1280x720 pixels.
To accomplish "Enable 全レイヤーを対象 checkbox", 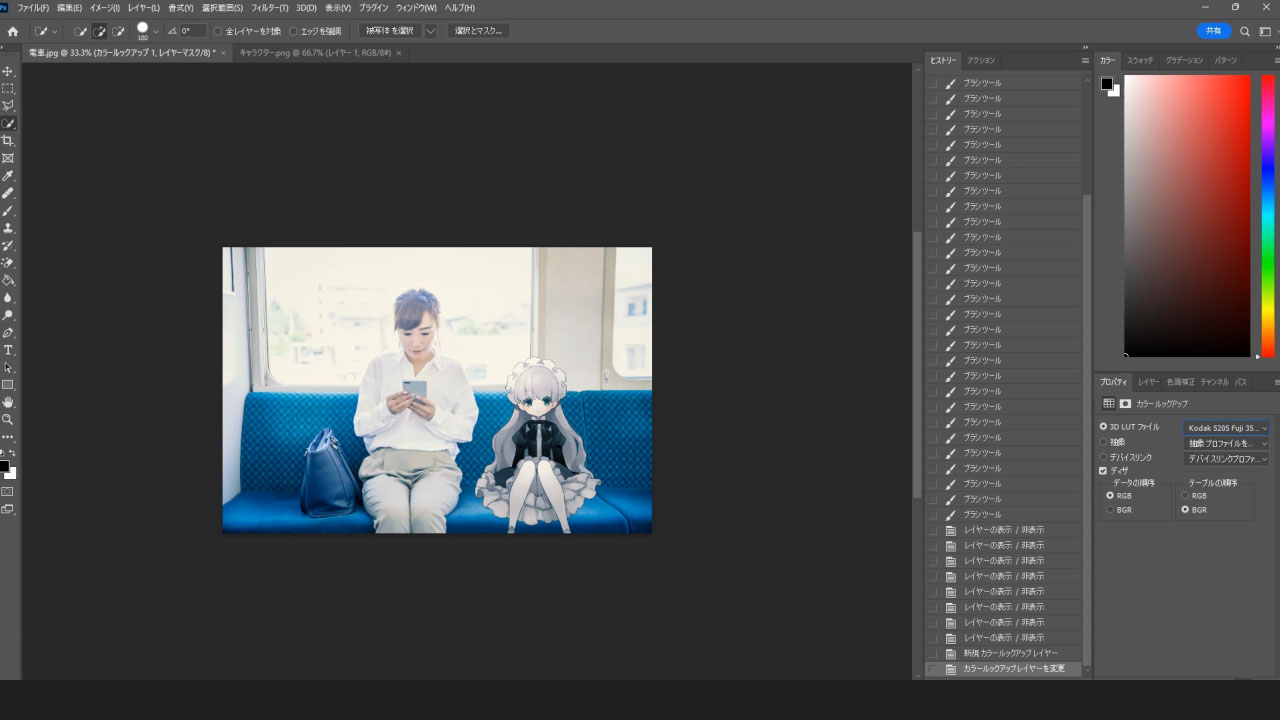I will pos(218,31).
